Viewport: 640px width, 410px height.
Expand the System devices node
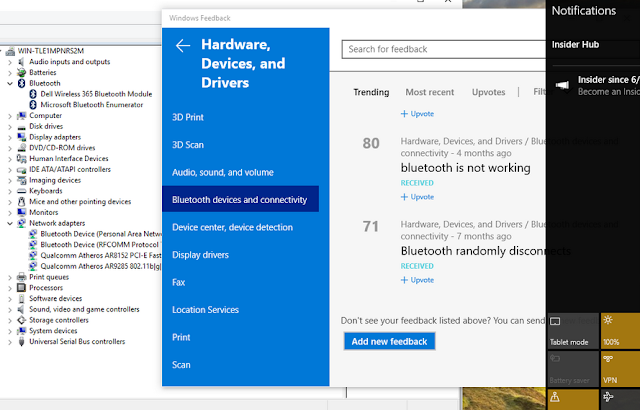pos(10,331)
